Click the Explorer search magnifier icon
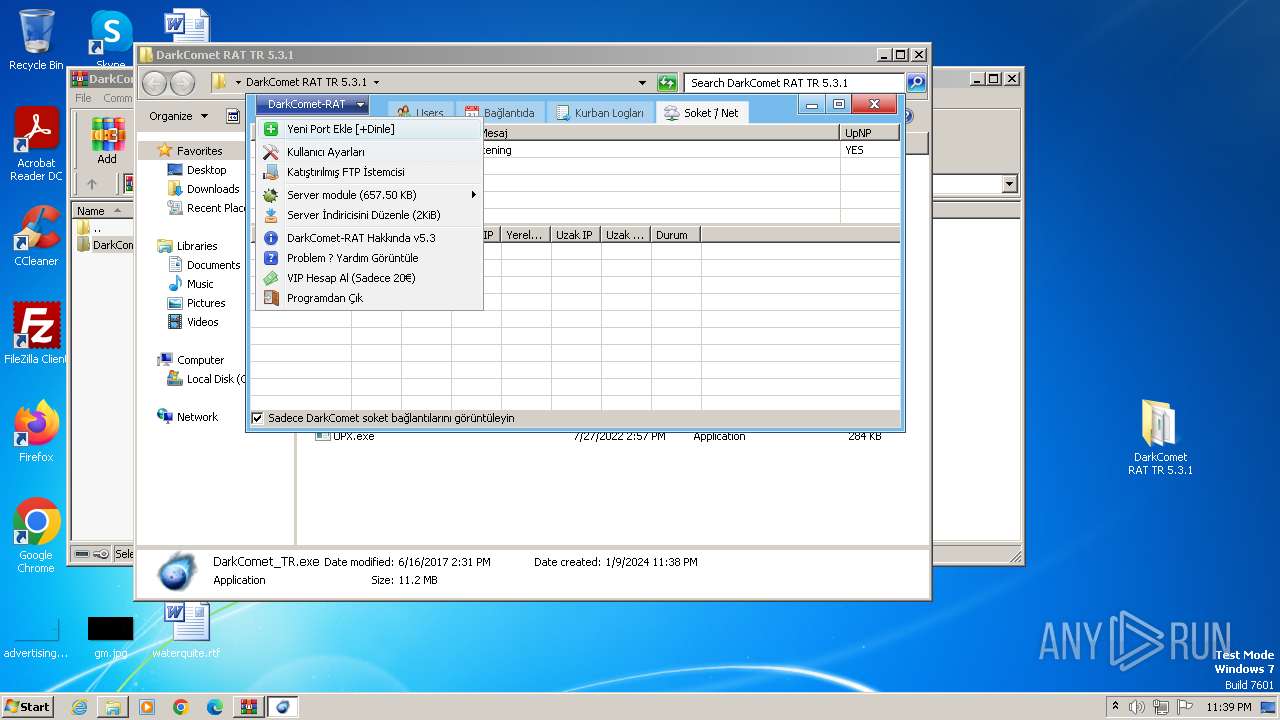The width and height of the screenshot is (1280, 720). point(916,83)
